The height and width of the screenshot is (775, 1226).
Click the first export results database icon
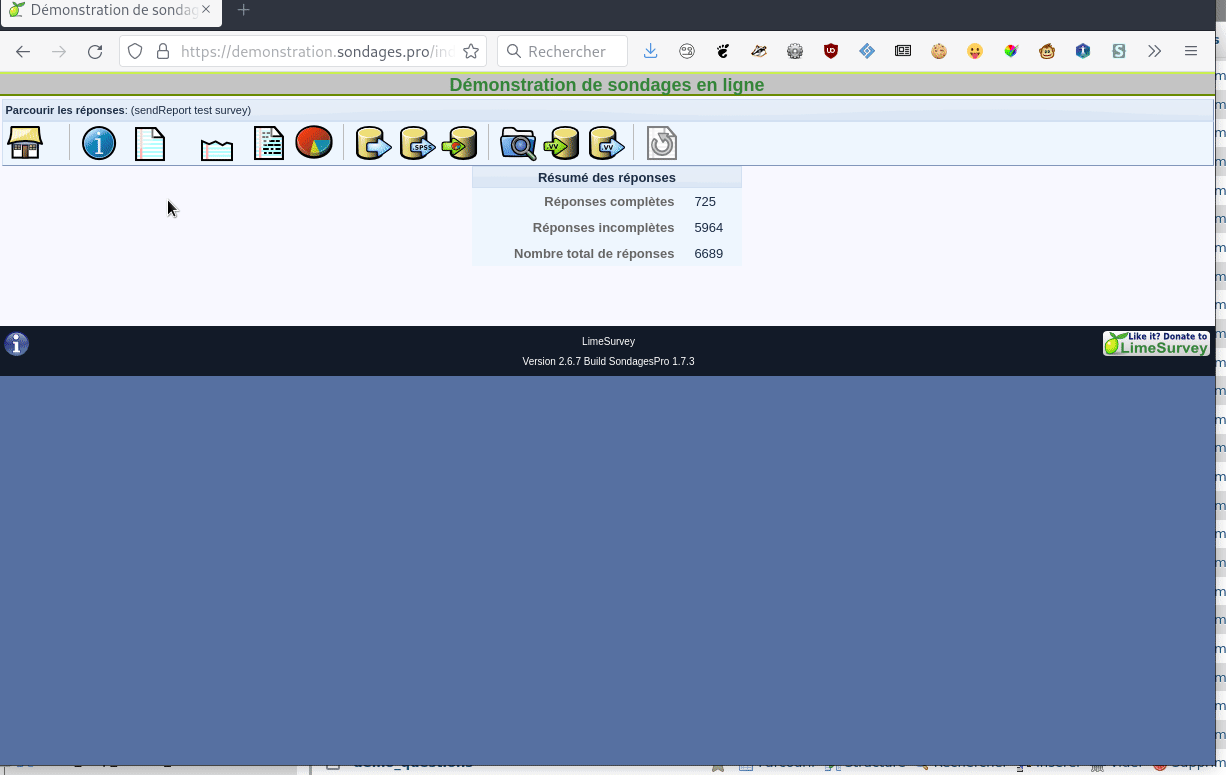pyautogui.click(x=373, y=144)
